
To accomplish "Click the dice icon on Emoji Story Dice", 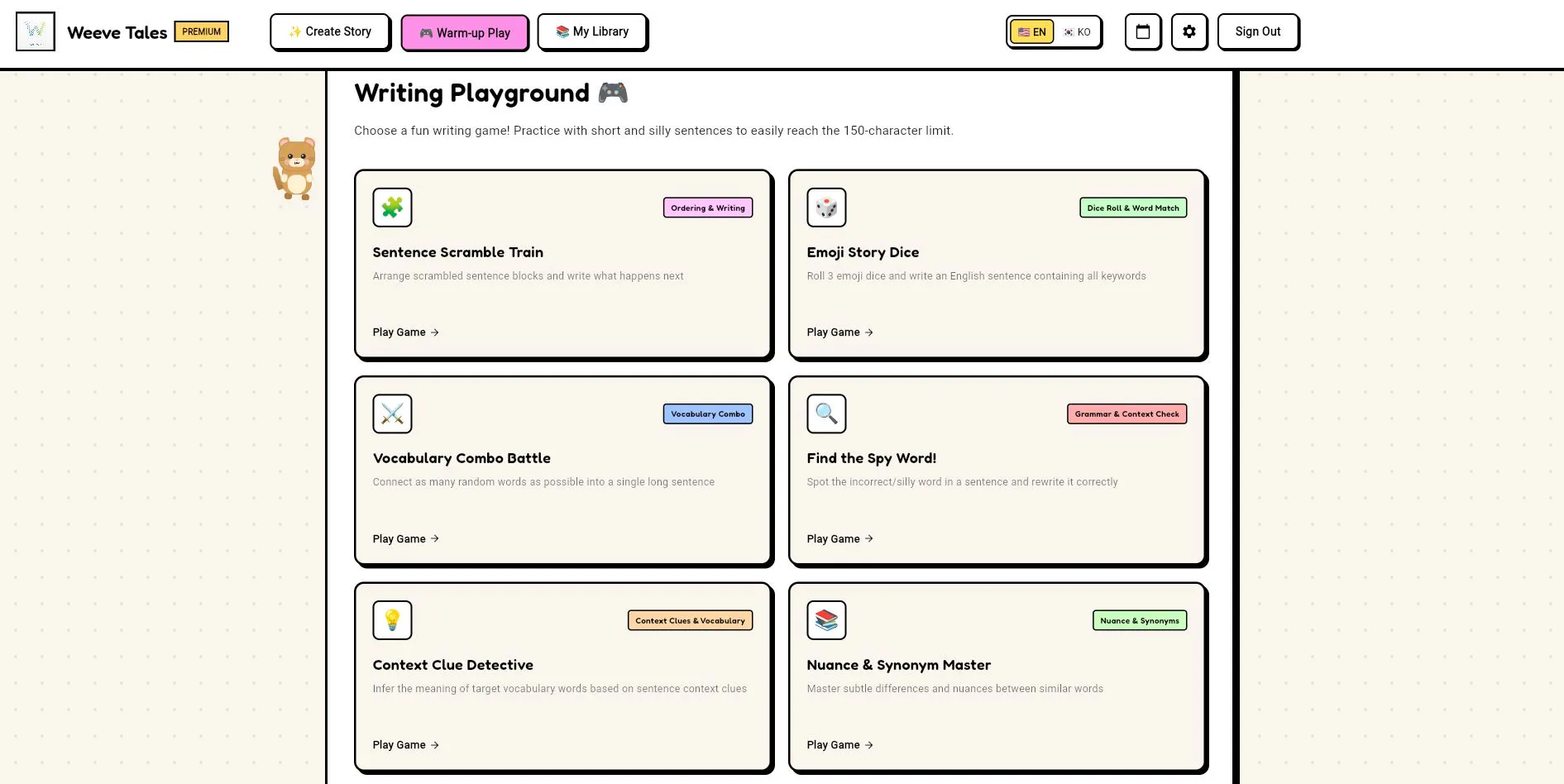I will pos(826,207).
